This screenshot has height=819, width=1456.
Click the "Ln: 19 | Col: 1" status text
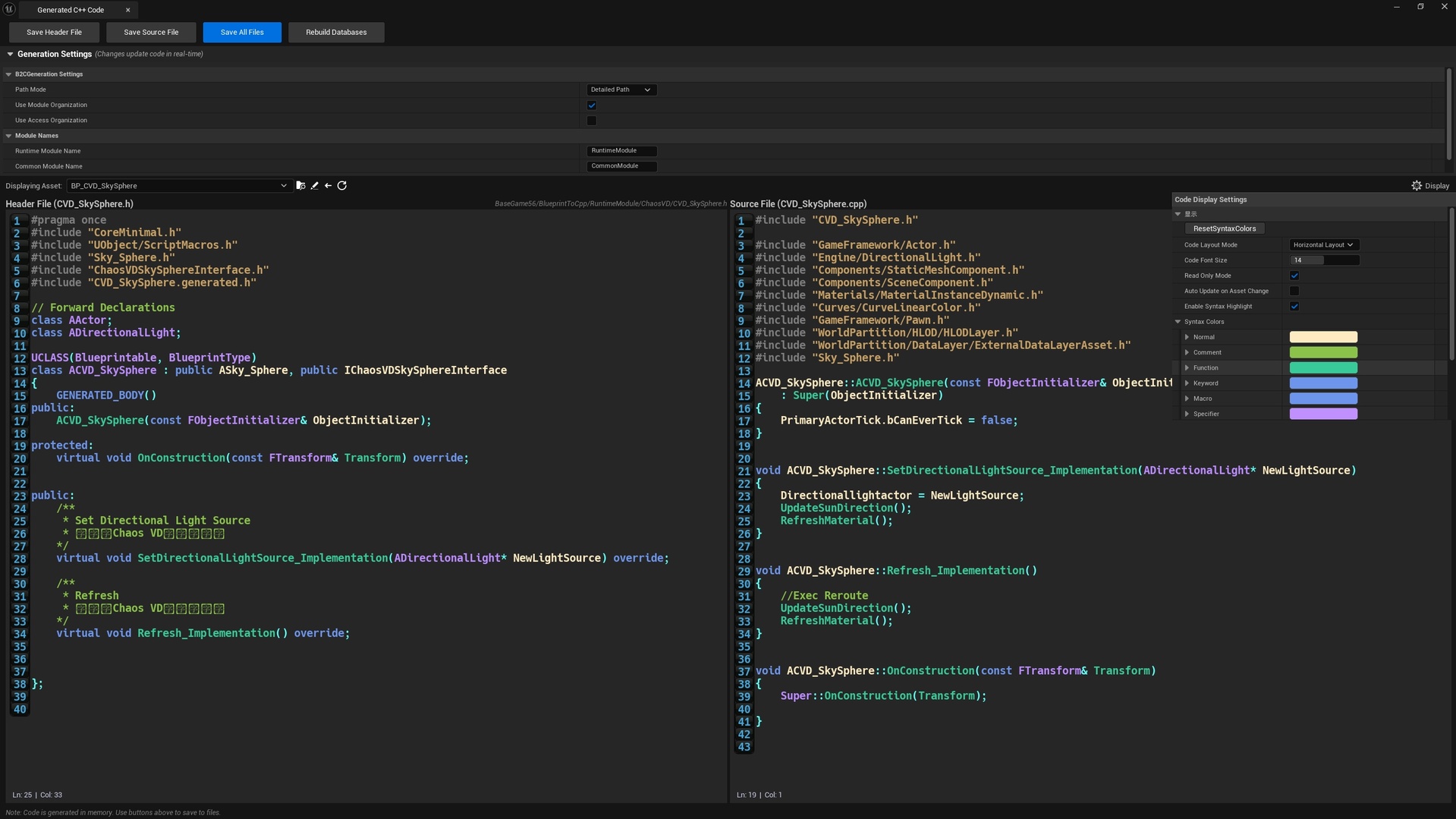(x=759, y=795)
